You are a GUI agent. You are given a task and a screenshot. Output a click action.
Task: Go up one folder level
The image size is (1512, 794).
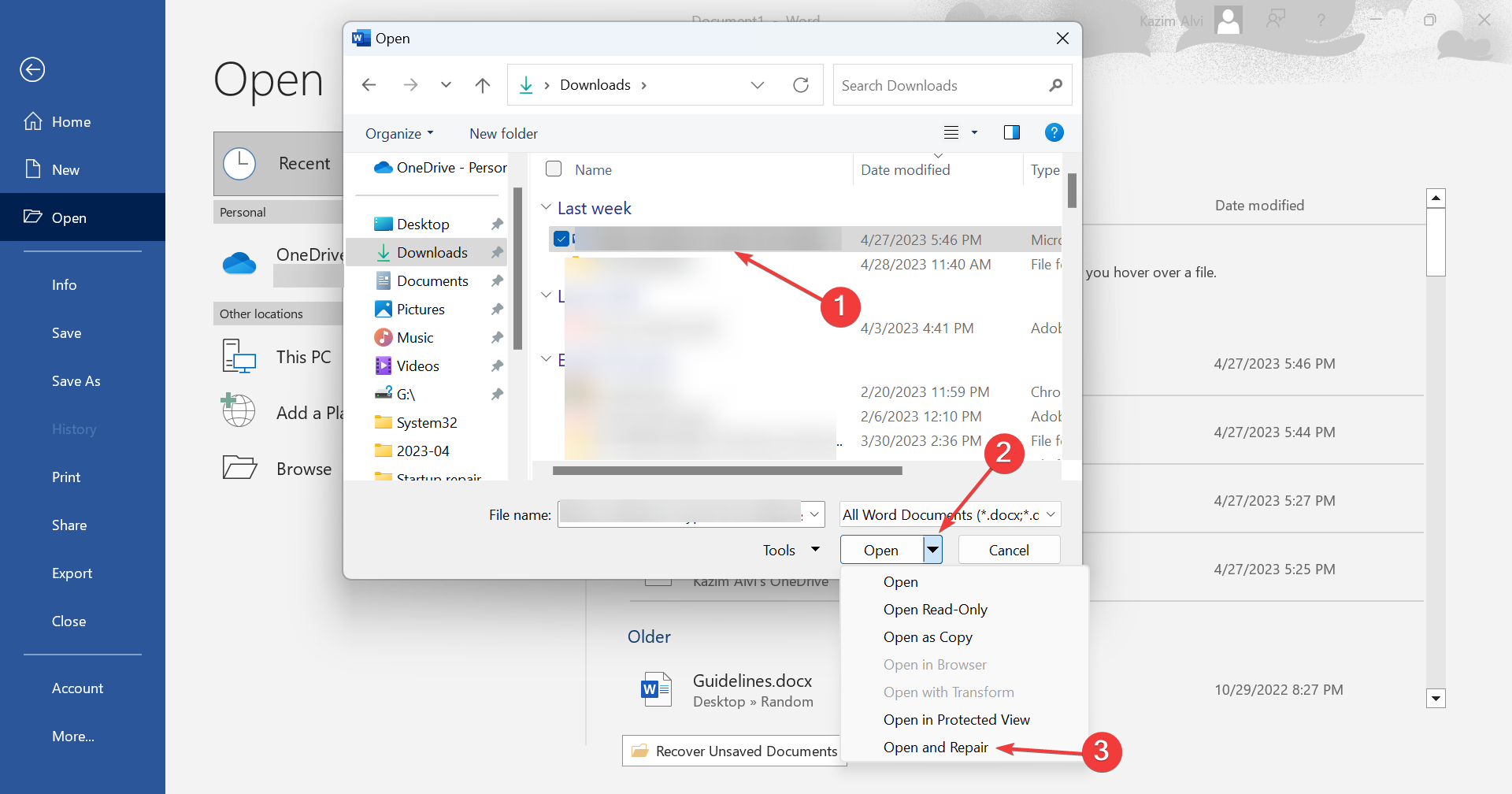[483, 85]
